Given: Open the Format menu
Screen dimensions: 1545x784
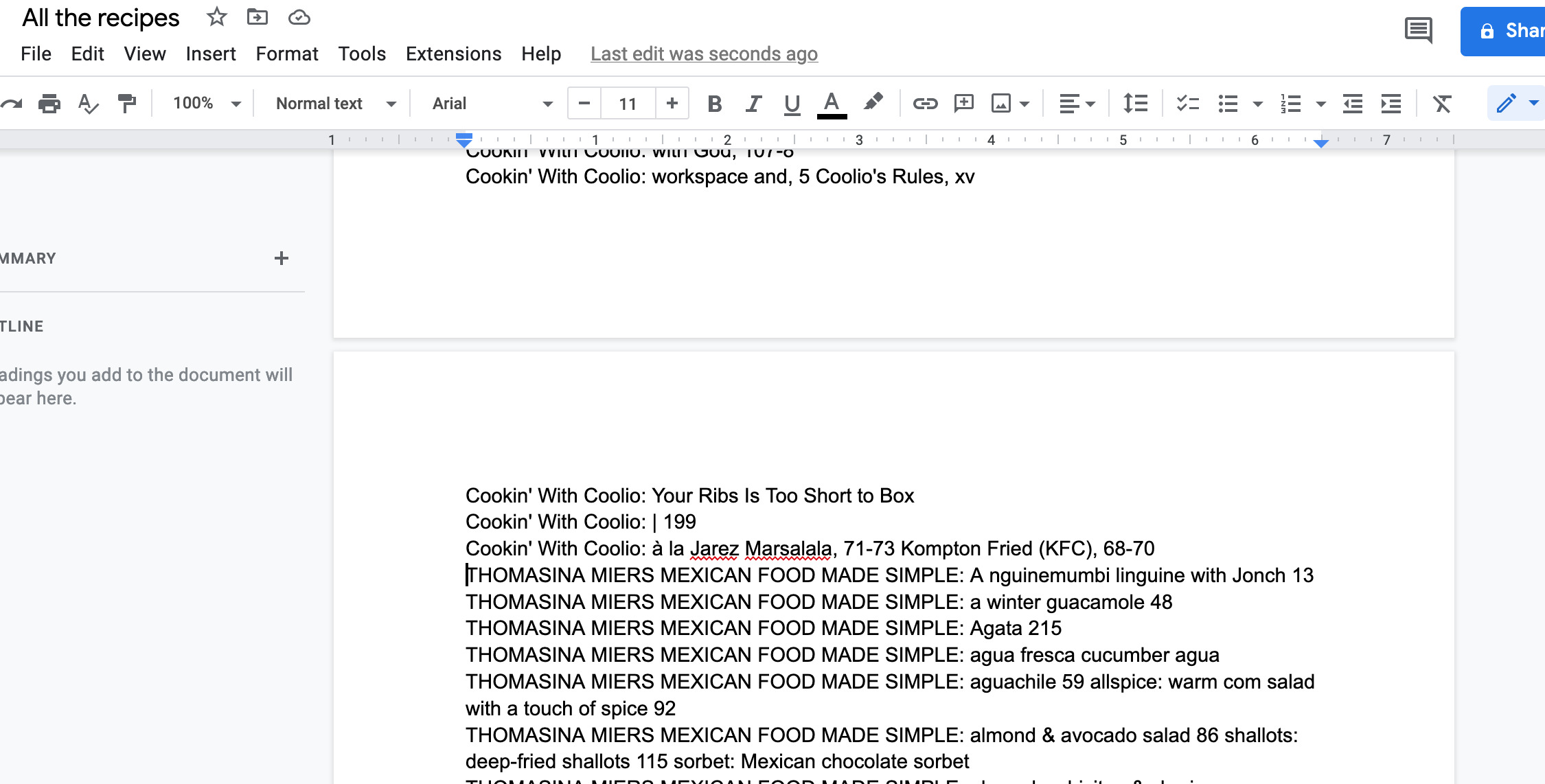Looking at the screenshot, I should [x=286, y=53].
